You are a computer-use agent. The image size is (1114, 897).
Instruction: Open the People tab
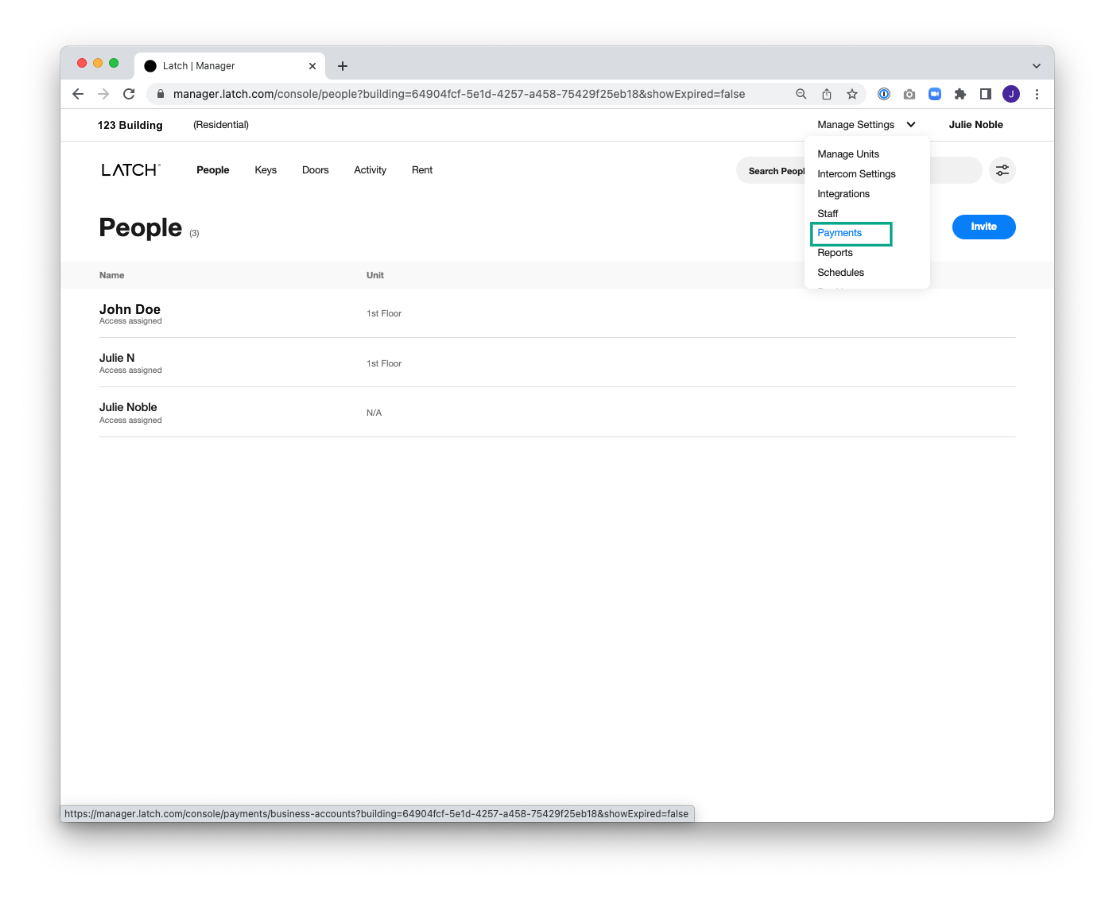pyautogui.click(x=212, y=170)
